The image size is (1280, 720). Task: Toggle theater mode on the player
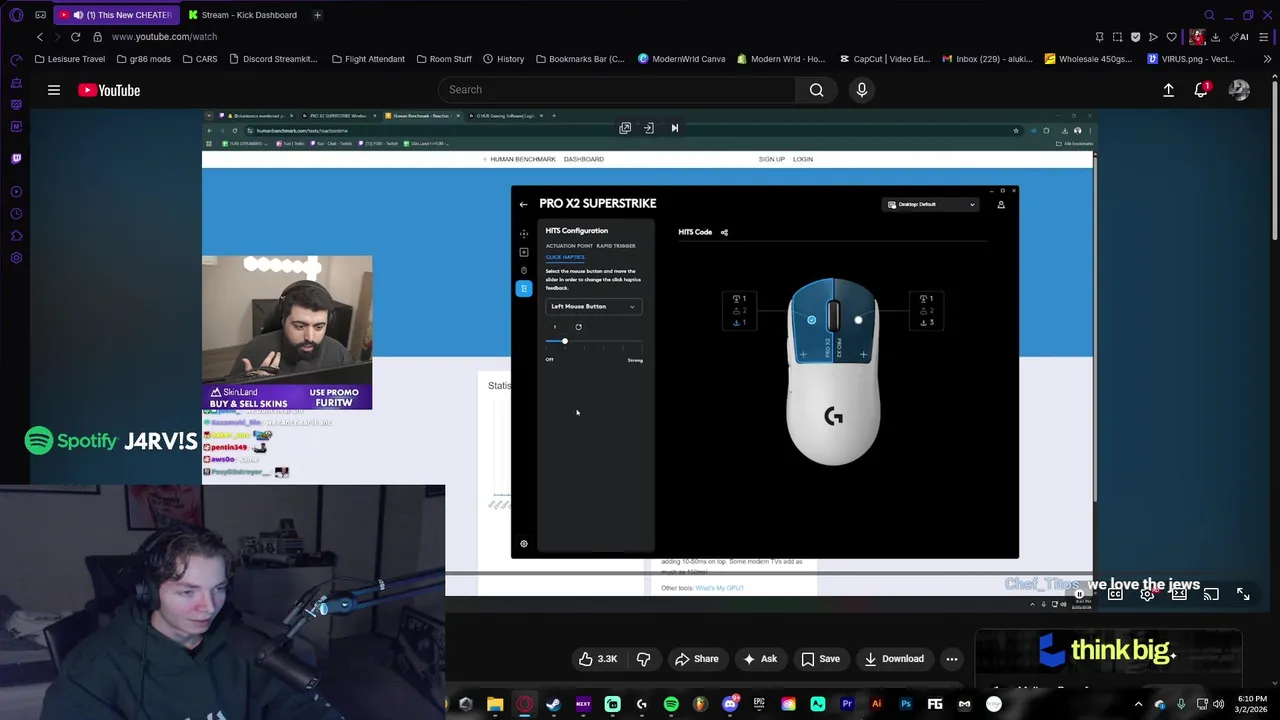1179,595
